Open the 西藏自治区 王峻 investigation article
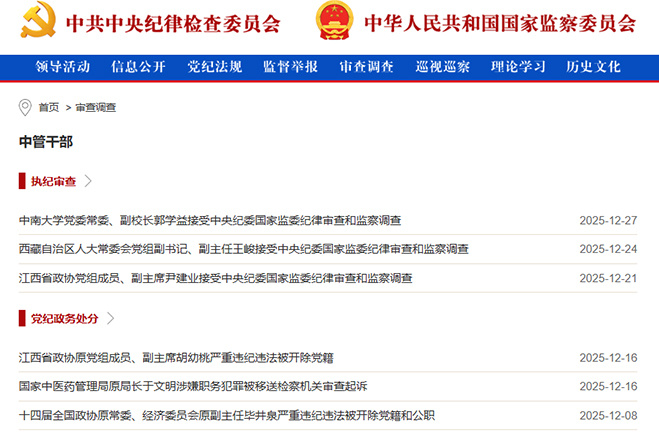Viewport: 659px width, 445px height. (x=243, y=249)
